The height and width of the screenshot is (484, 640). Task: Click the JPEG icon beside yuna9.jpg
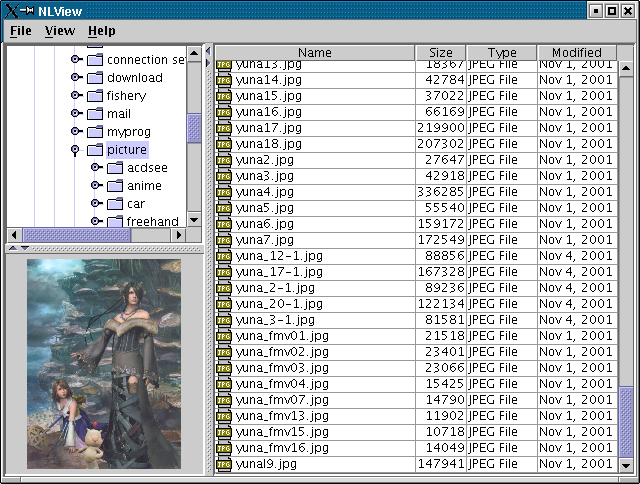[x=224, y=464]
